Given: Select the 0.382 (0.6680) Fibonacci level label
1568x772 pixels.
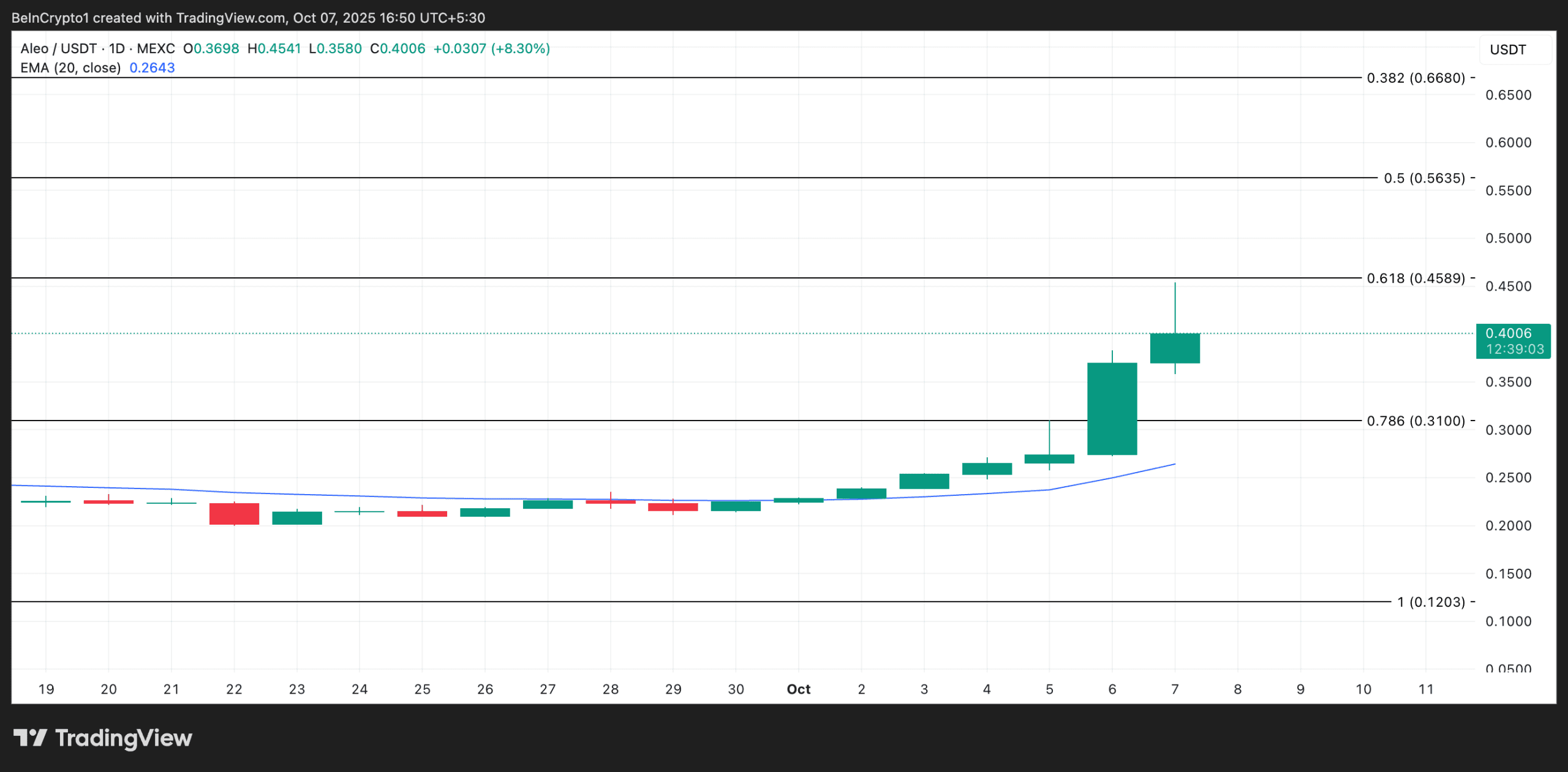Looking at the screenshot, I should (x=1415, y=78).
